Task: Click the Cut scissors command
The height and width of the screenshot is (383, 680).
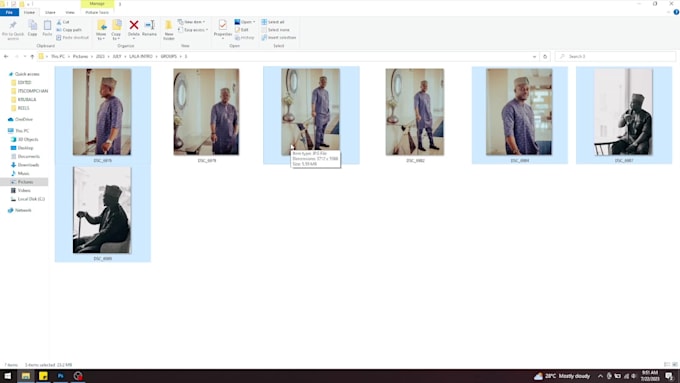Action: click(63, 22)
